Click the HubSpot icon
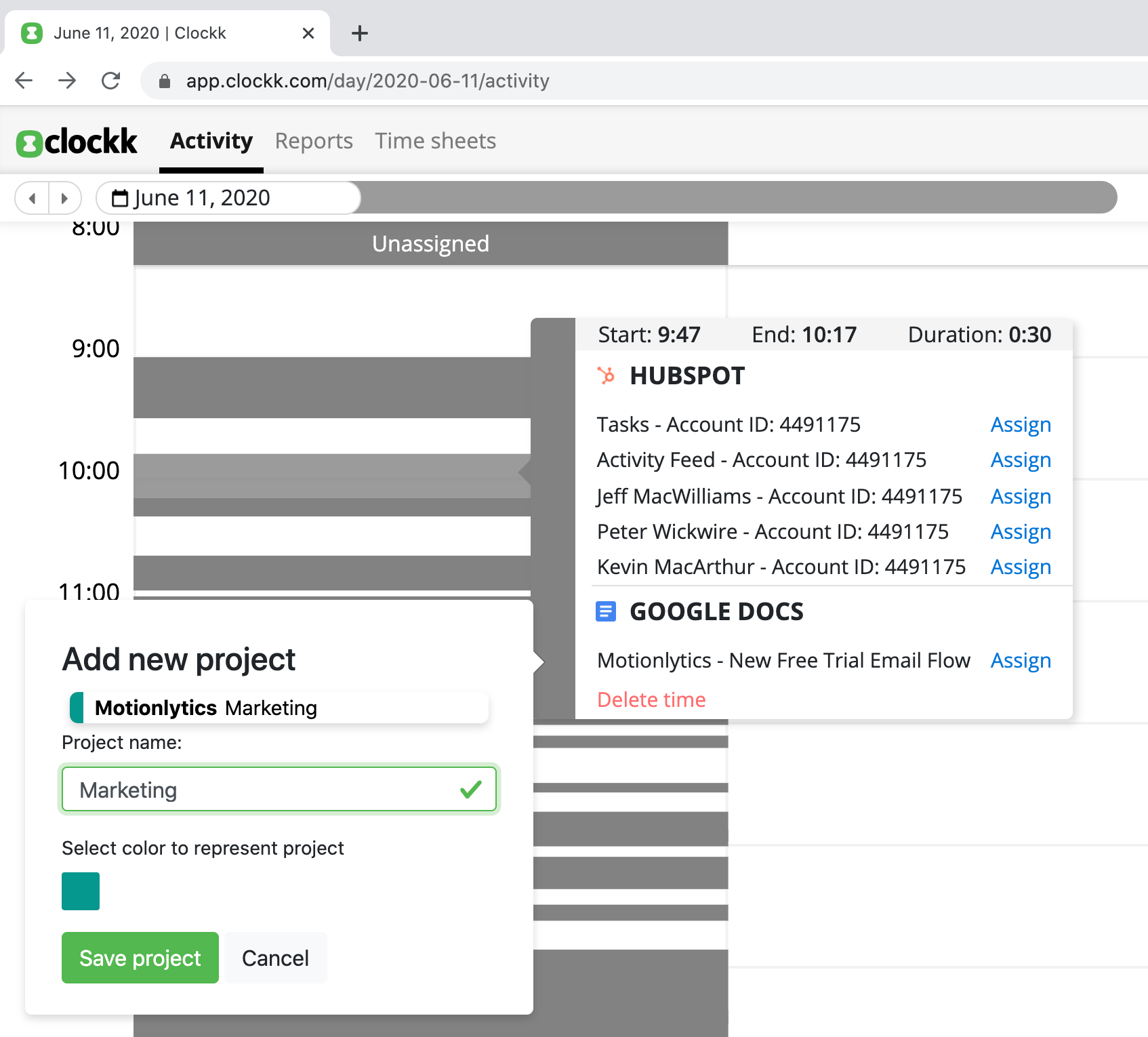 pos(606,375)
